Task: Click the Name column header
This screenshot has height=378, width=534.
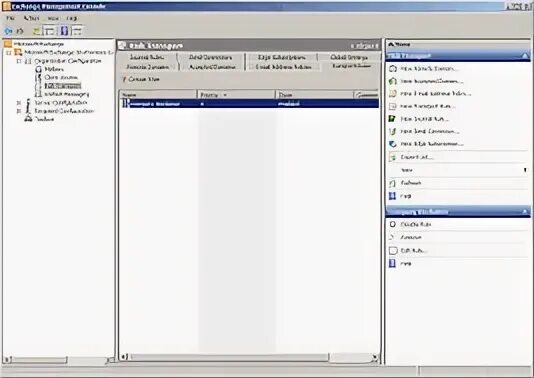Action: (158, 95)
